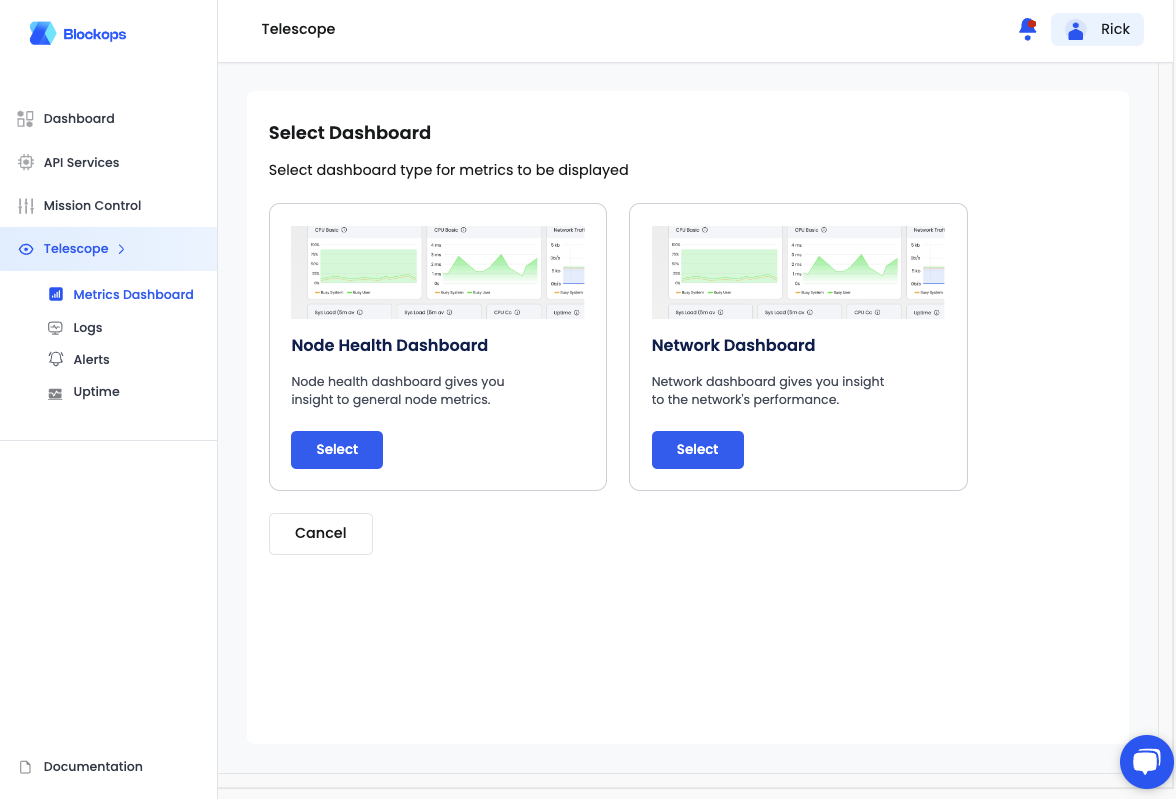Click the Mission Control sliders icon
1176x799 pixels.
pos(26,206)
